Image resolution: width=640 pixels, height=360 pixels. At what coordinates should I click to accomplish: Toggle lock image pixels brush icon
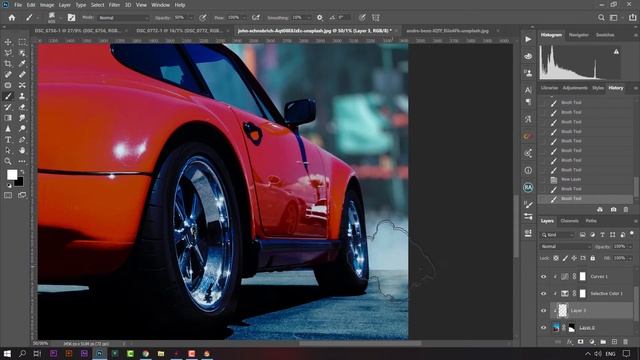pyautogui.click(x=565, y=258)
